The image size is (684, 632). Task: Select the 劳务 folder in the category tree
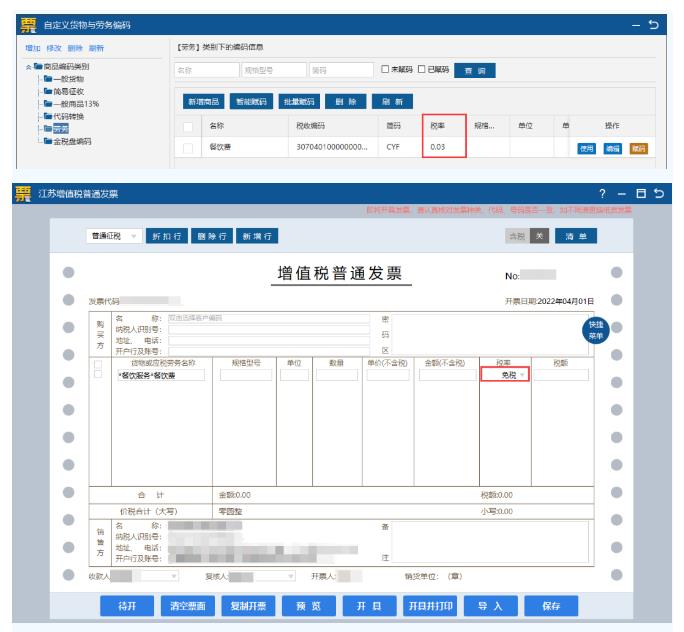point(60,128)
